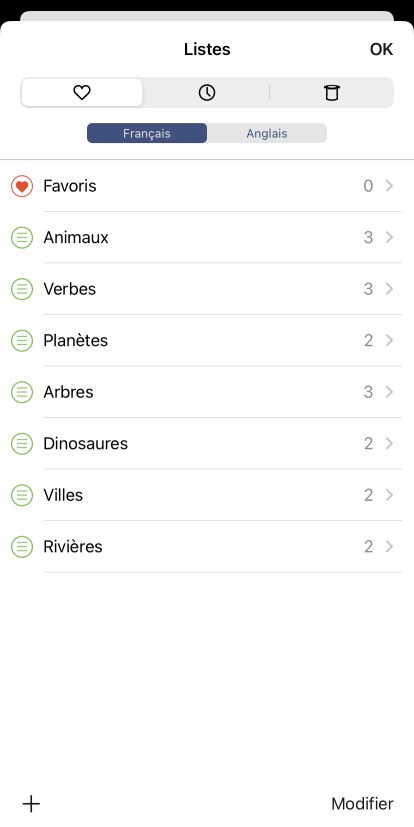This screenshot has width=414, height=827.
Task: Toggle language to Français
Action: (147, 133)
